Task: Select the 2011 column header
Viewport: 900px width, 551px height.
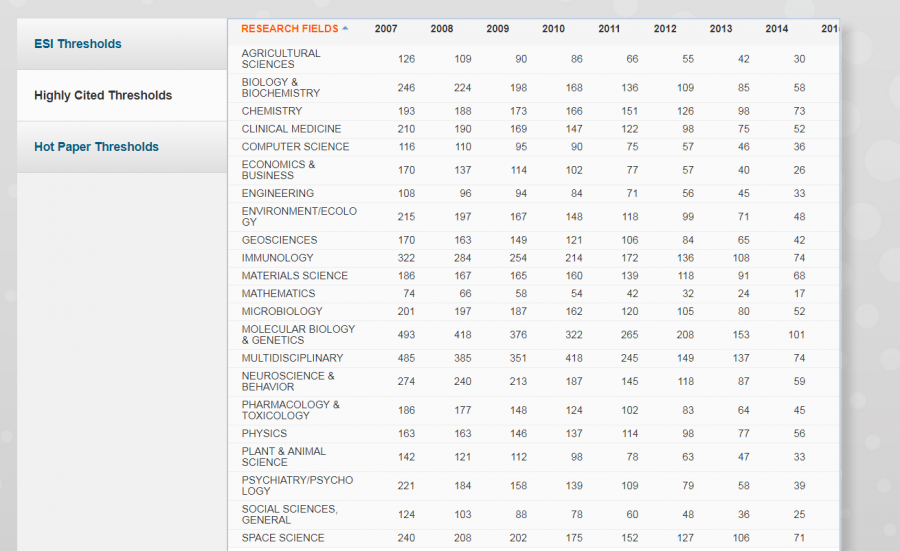Action: [x=609, y=29]
